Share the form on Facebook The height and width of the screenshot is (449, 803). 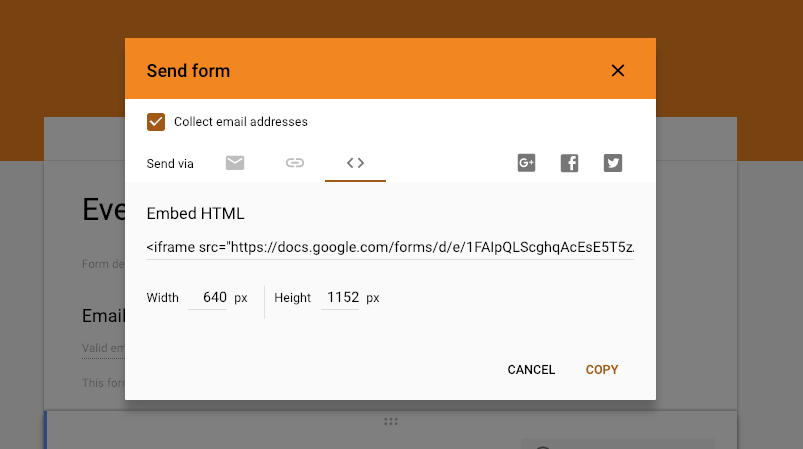pos(569,163)
